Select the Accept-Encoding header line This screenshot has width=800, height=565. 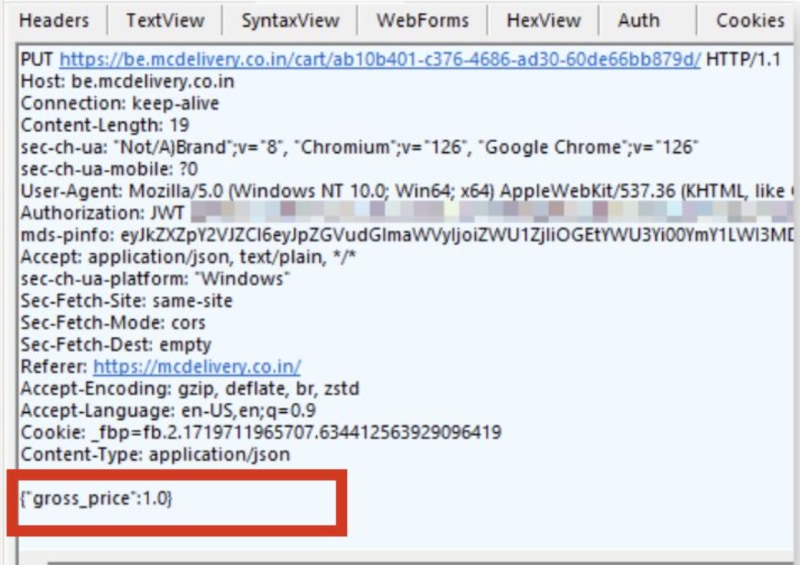point(190,389)
